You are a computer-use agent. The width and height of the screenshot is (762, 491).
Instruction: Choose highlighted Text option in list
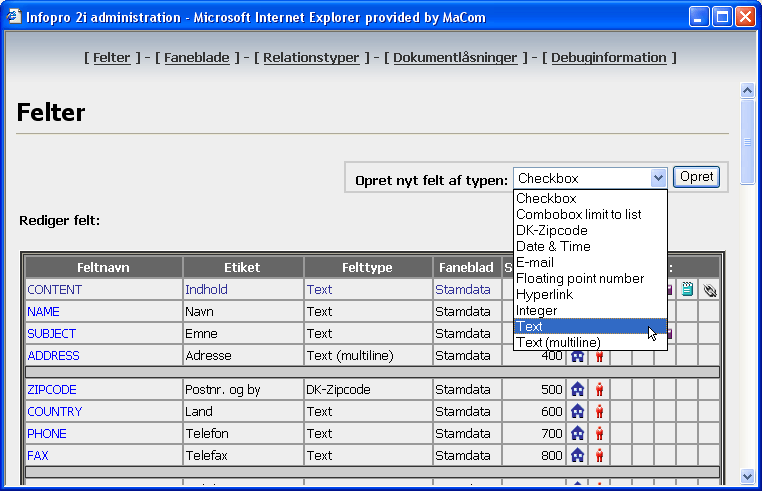click(x=590, y=326)
